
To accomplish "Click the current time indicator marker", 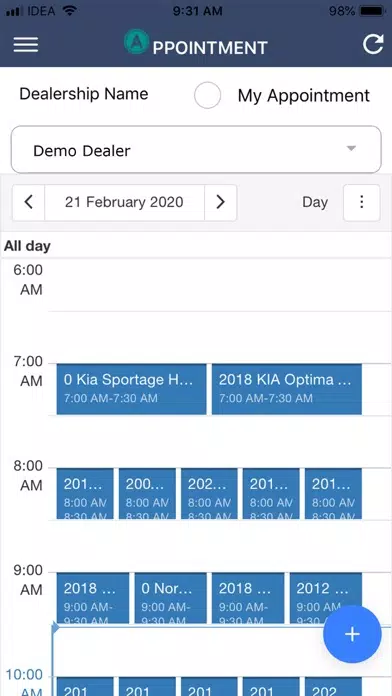I will [55, 627].
